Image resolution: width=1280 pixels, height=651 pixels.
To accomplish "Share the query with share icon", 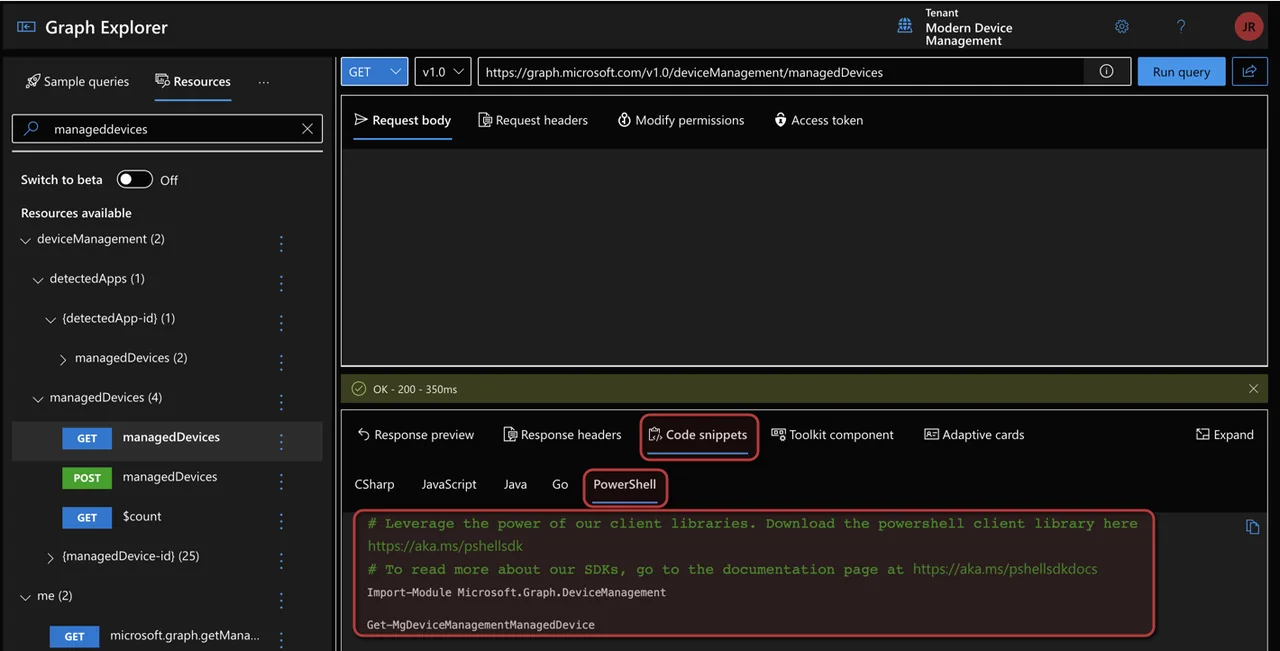I will click(x=1248, y=71).
